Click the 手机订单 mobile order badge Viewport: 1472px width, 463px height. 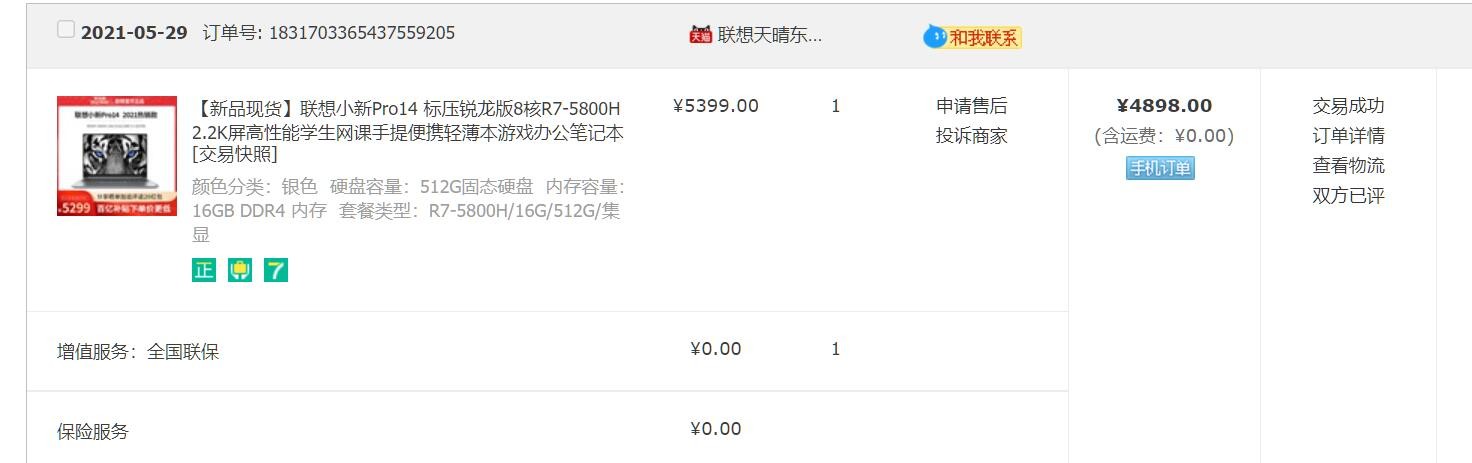pyautogui.click(x=1161, y=168)
